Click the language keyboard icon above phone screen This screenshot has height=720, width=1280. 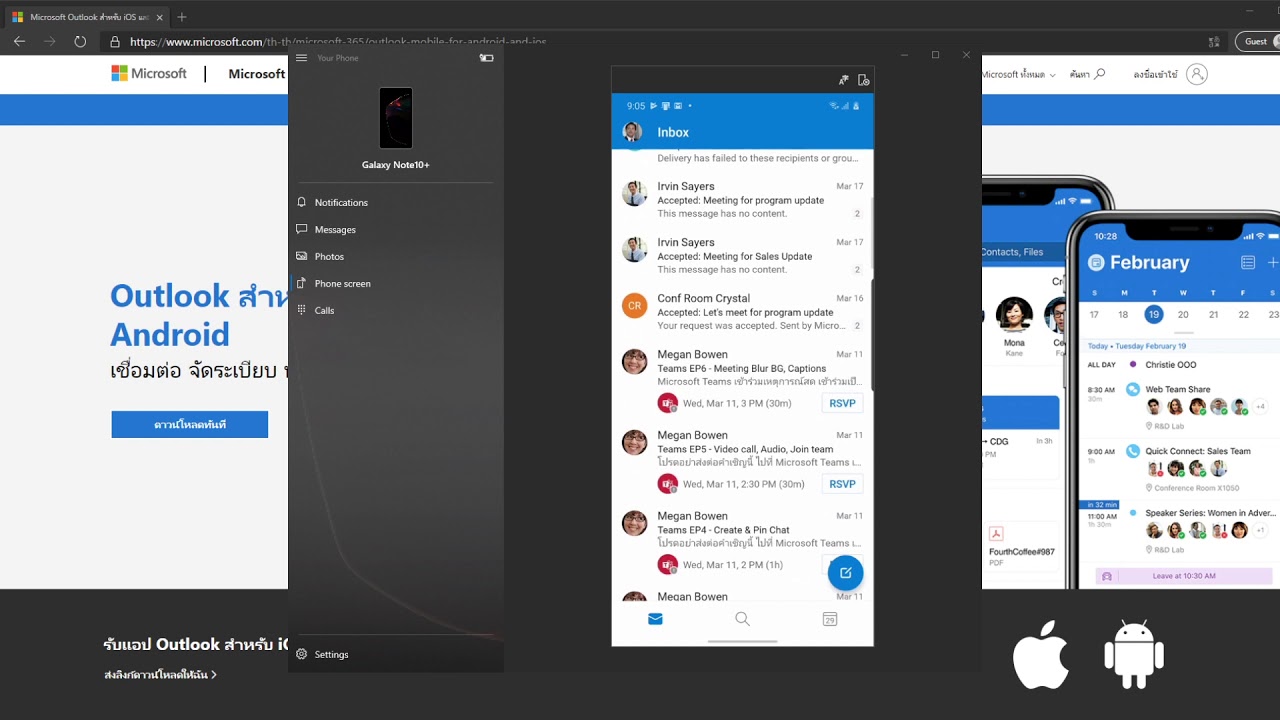[x=843, y=80]
